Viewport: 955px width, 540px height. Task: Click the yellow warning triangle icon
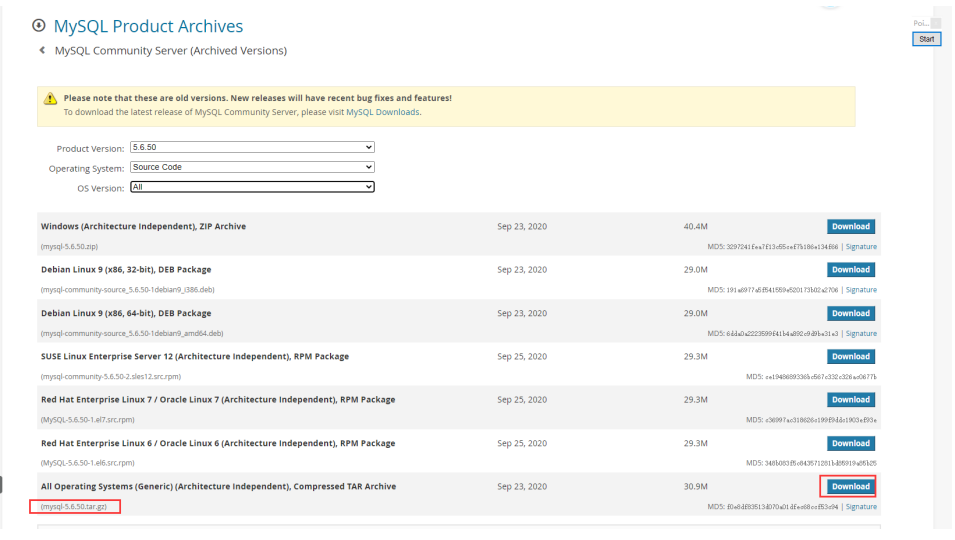pos(51,99)
